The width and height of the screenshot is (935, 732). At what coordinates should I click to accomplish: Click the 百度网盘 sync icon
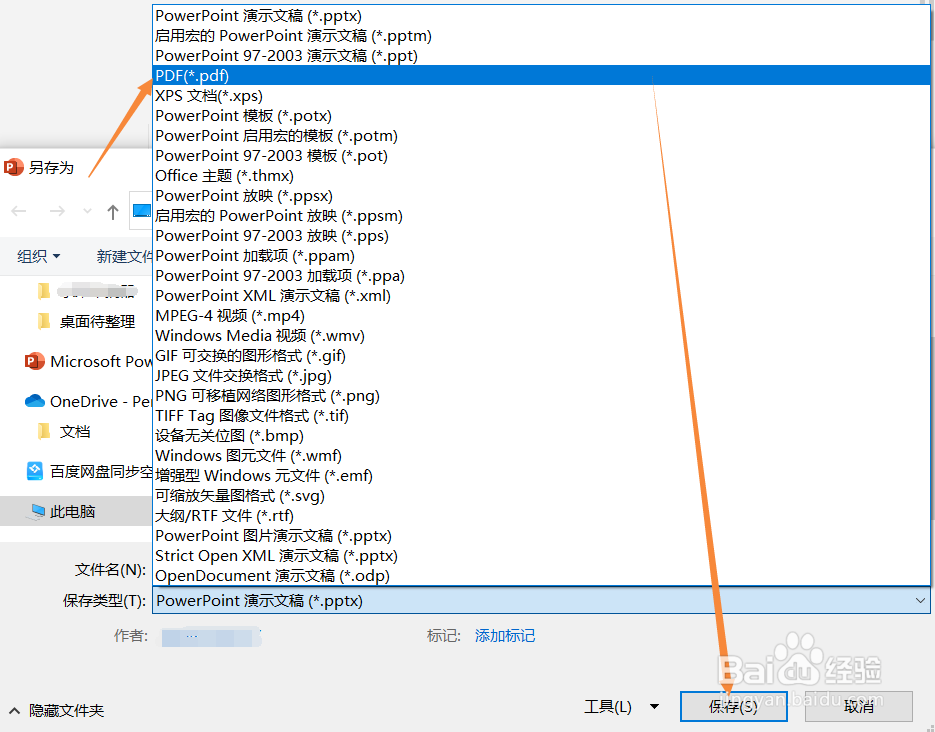tap(35, 471)
